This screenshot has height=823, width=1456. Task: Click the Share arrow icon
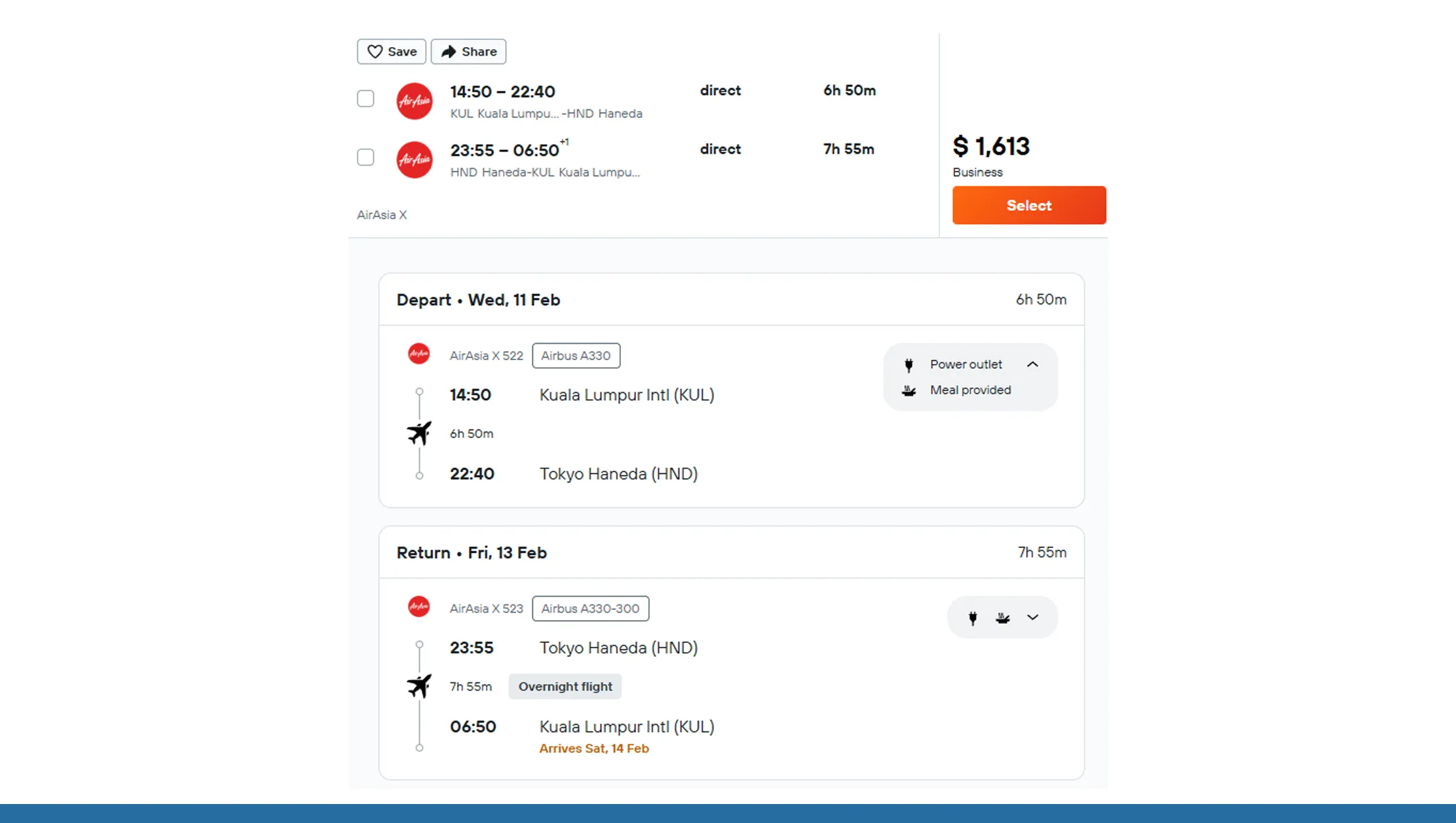449,52
